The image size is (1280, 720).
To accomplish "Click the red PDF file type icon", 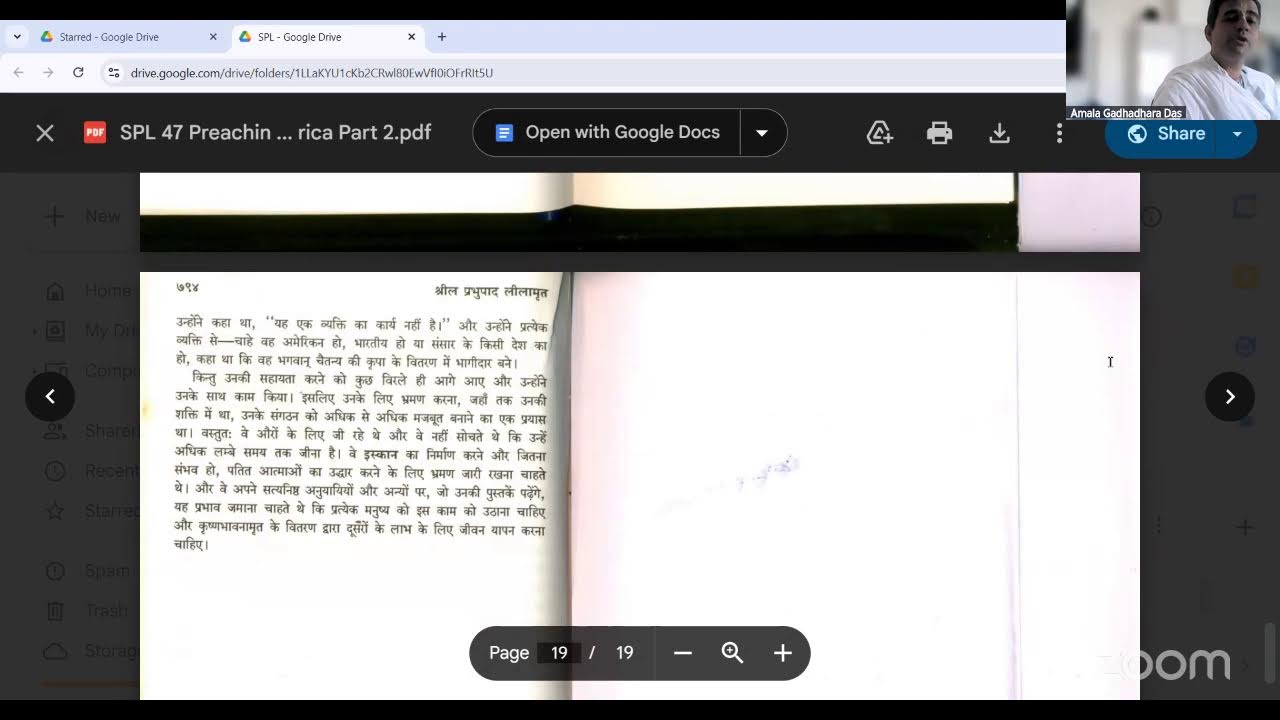I will click(x=95, y=132).
